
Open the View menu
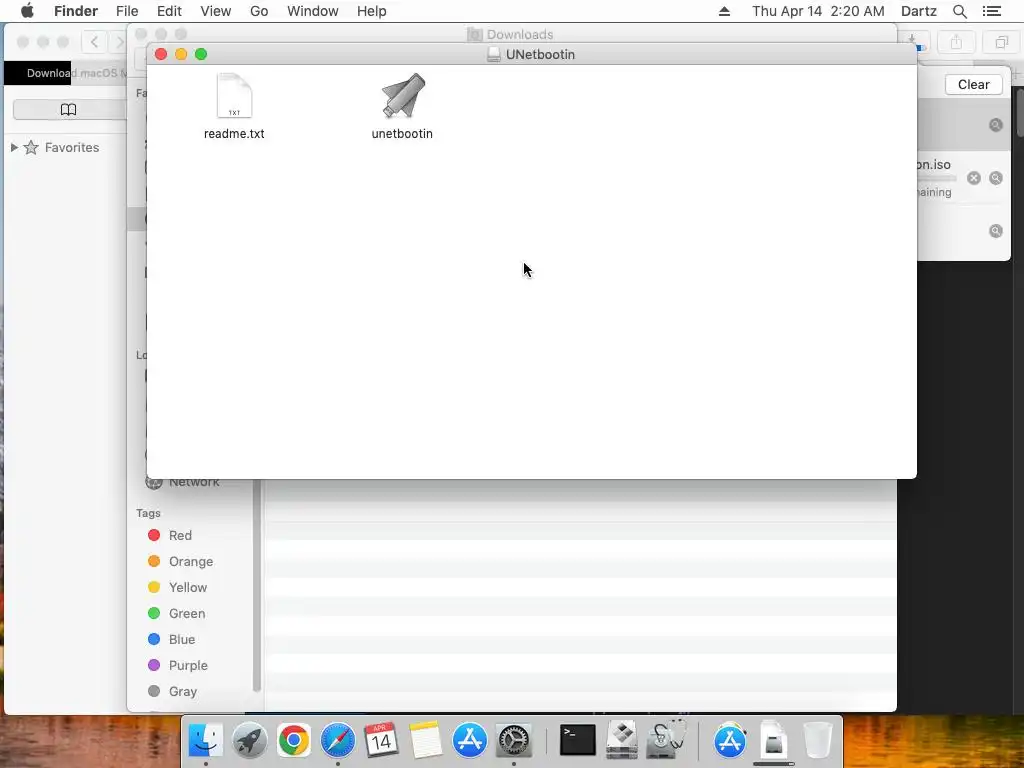[x=216, y=11]
